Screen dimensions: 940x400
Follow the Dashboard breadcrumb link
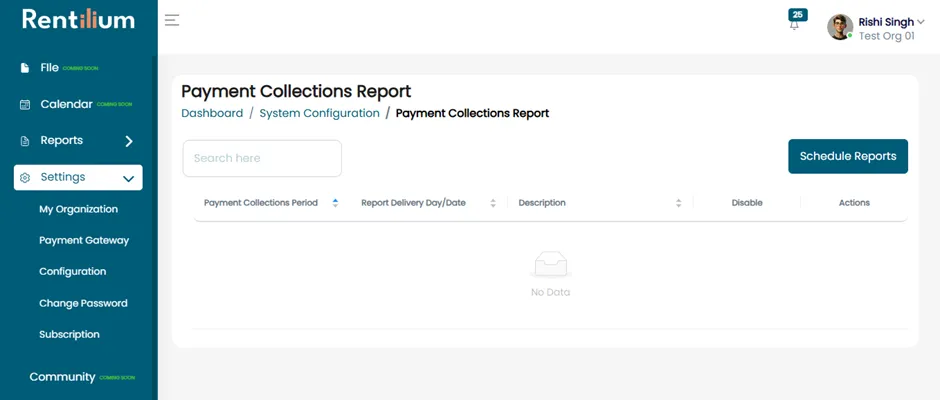pos(212,113)
